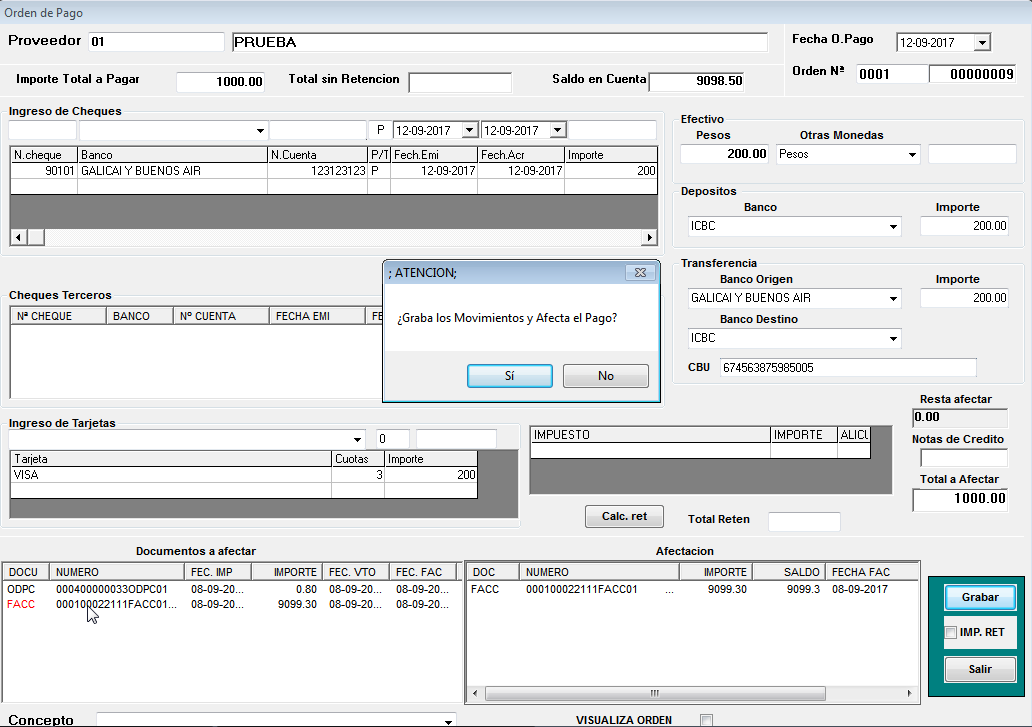
Task: Open the cheque emission date dropdown
Action: click(469, 130)
